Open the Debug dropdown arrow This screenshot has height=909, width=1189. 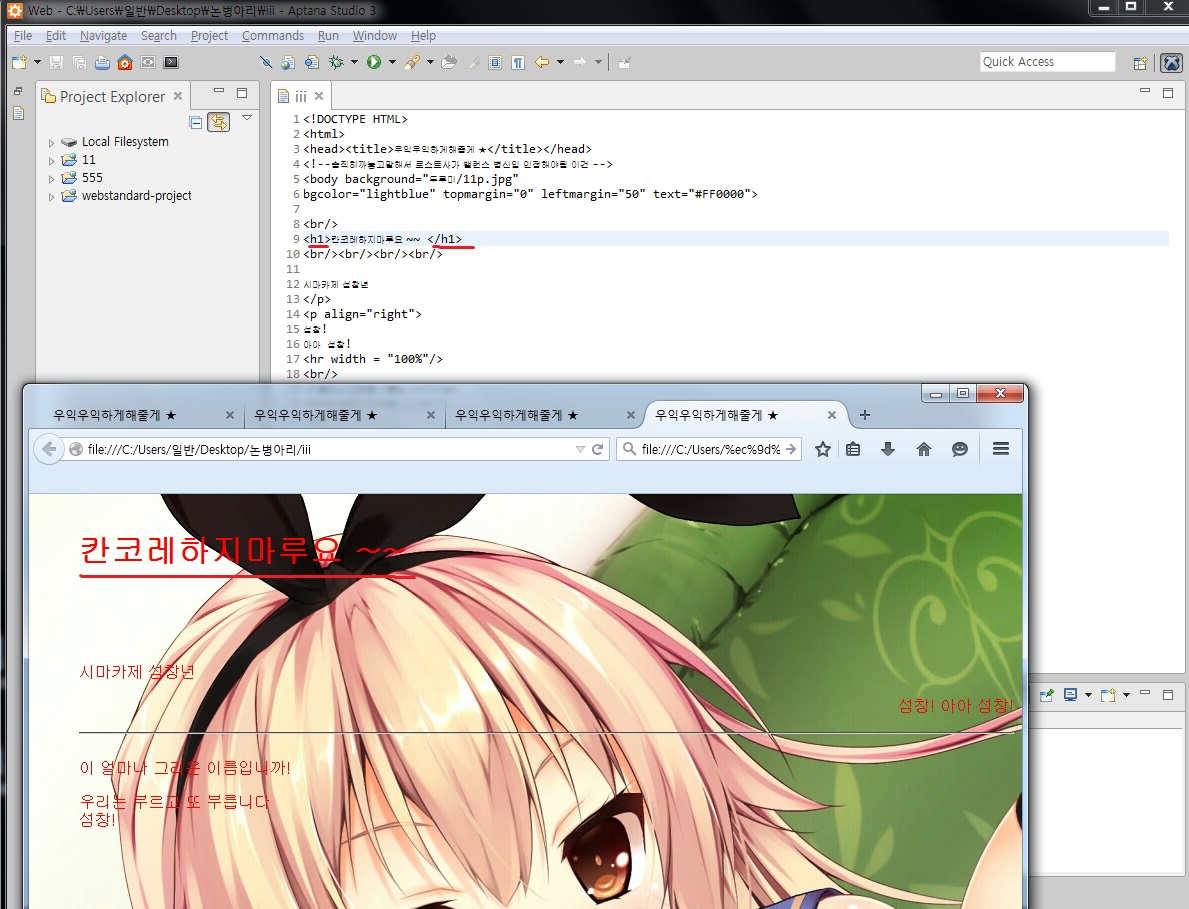click(353, 62)
